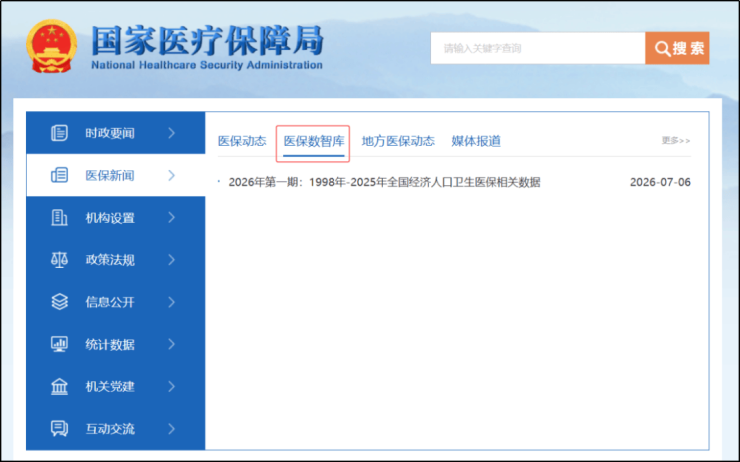
Task: Open the 互动交流 menu label
Action: click(x=110, y=429)
